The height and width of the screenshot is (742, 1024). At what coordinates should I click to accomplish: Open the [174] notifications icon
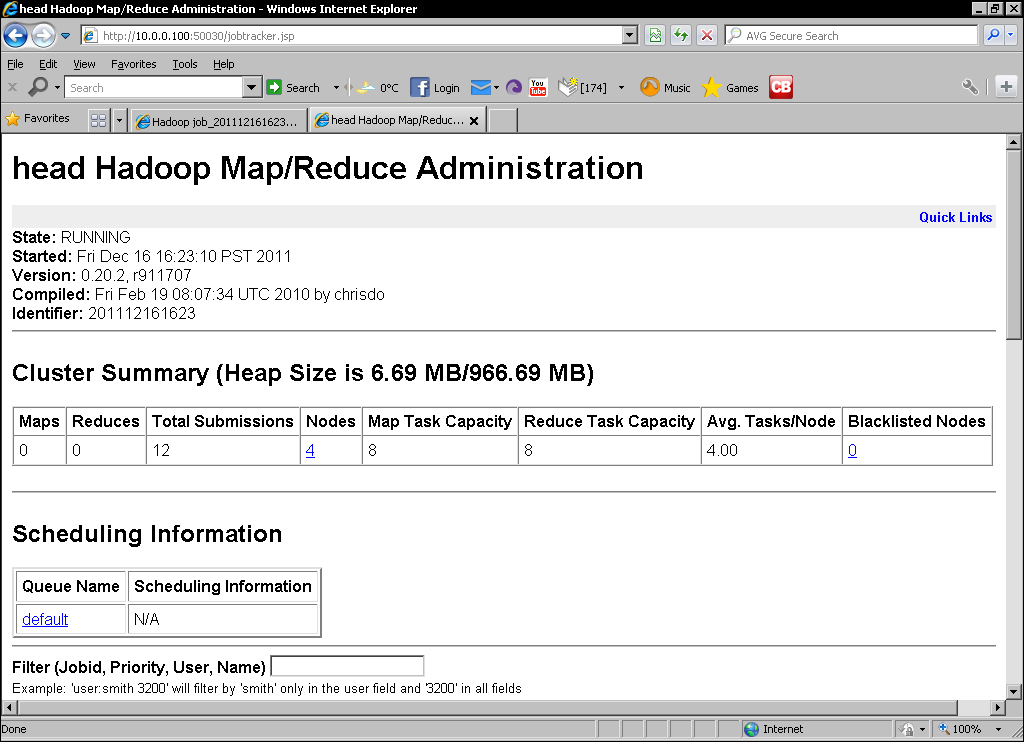pyautogui.click(x=583, y=87)
